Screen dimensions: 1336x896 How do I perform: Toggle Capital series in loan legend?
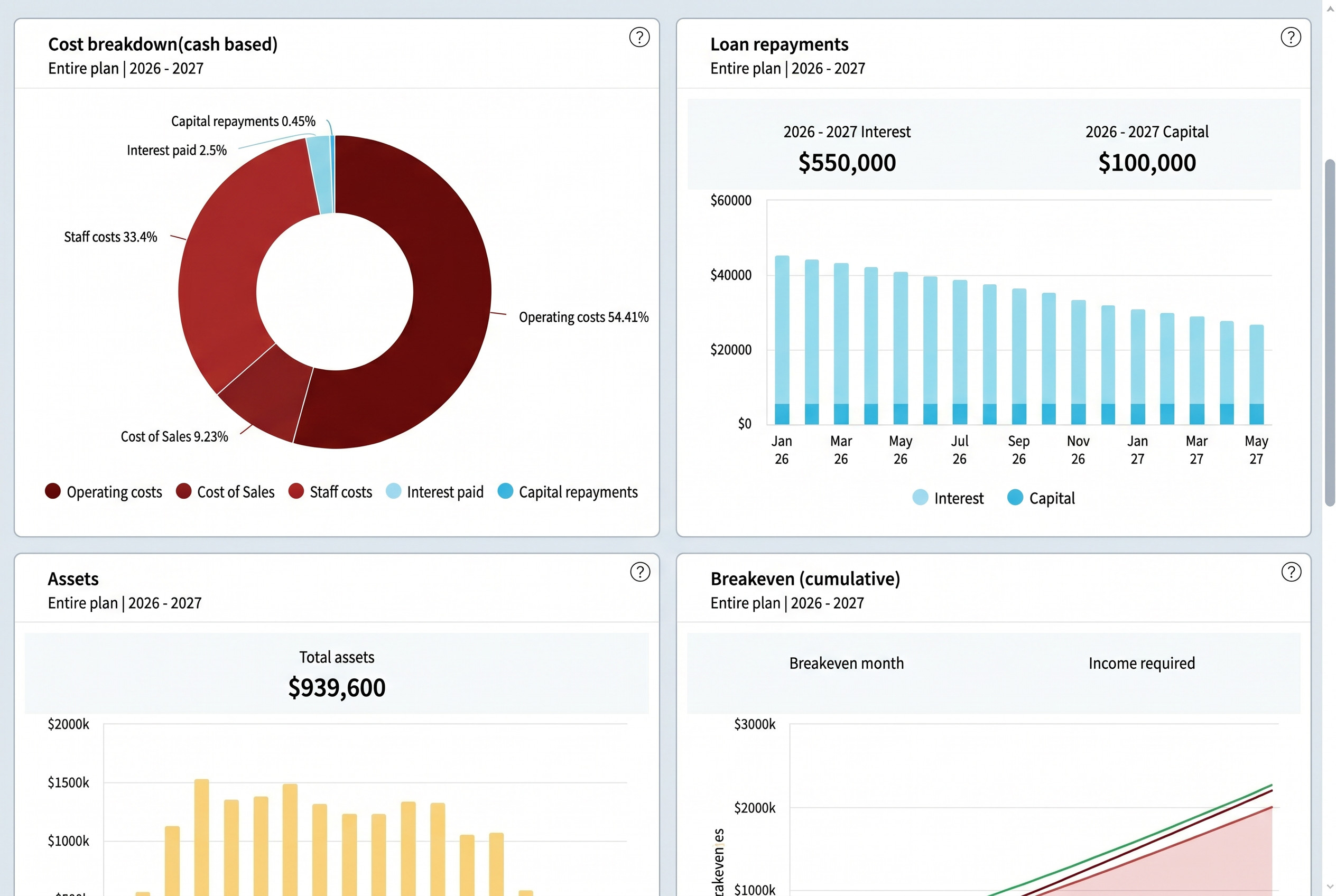coord(1041,498)
